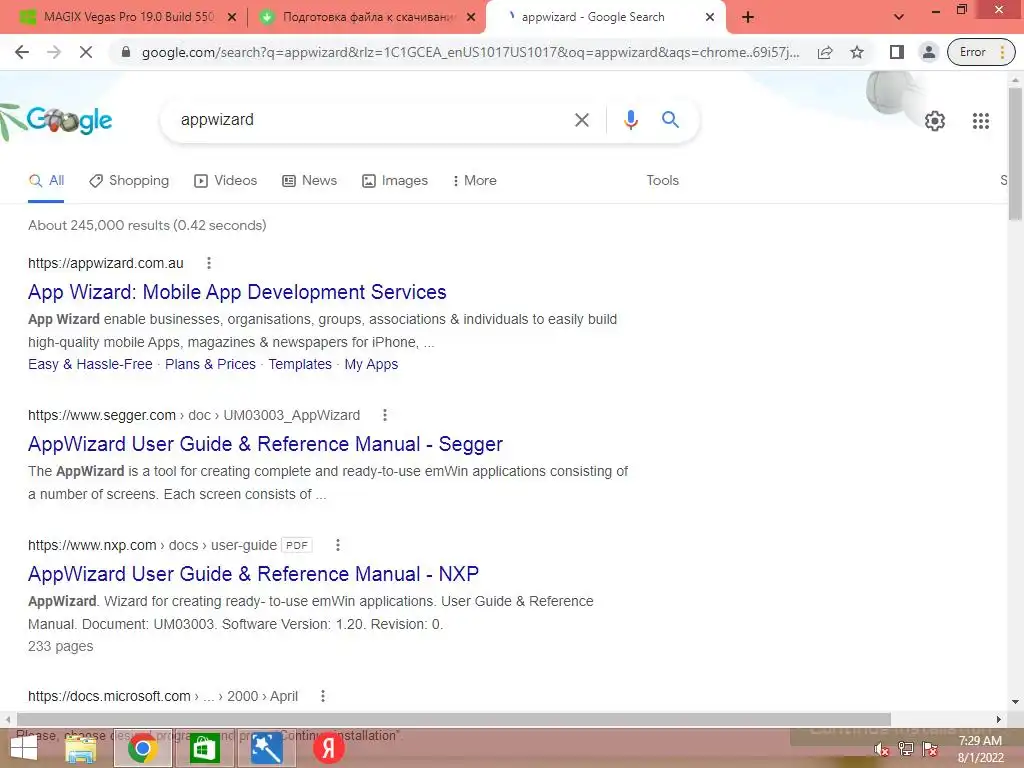Switch to Shopping results
The width and height of the screenshot is (1024, 768).
129,181
